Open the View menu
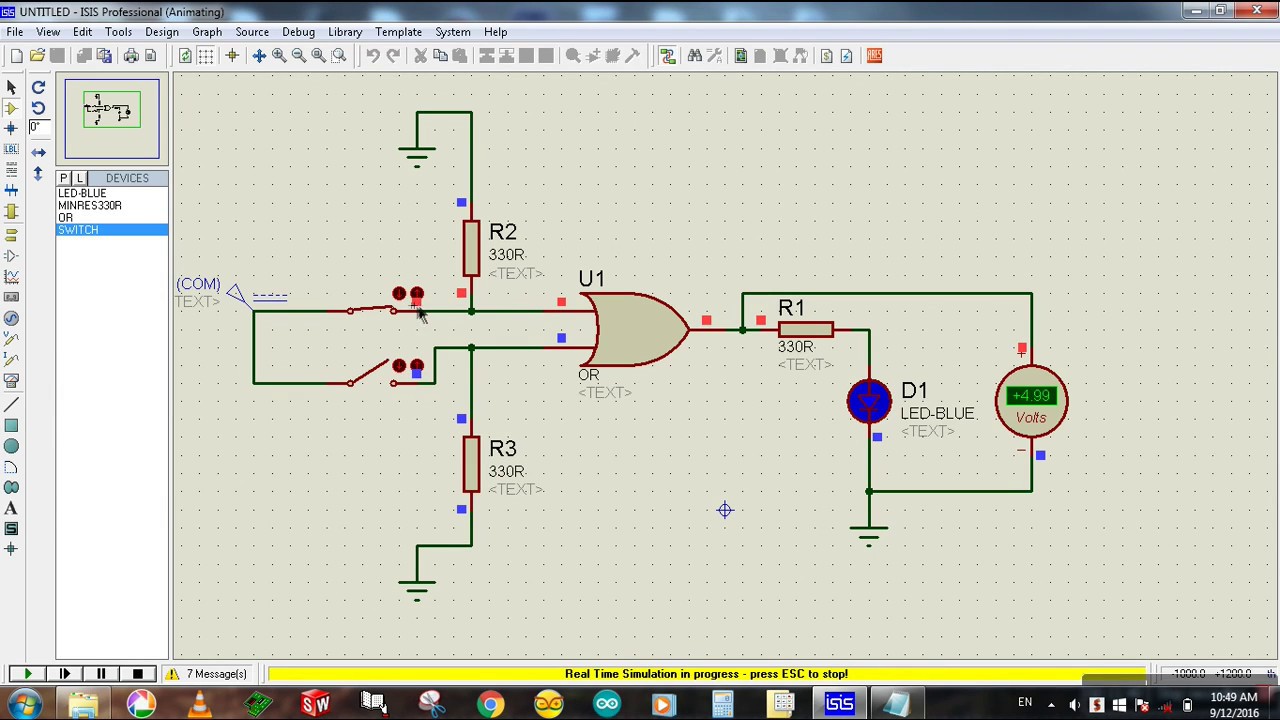The image size is (1280, 720). pyautogui.click(x=48, y=32)
